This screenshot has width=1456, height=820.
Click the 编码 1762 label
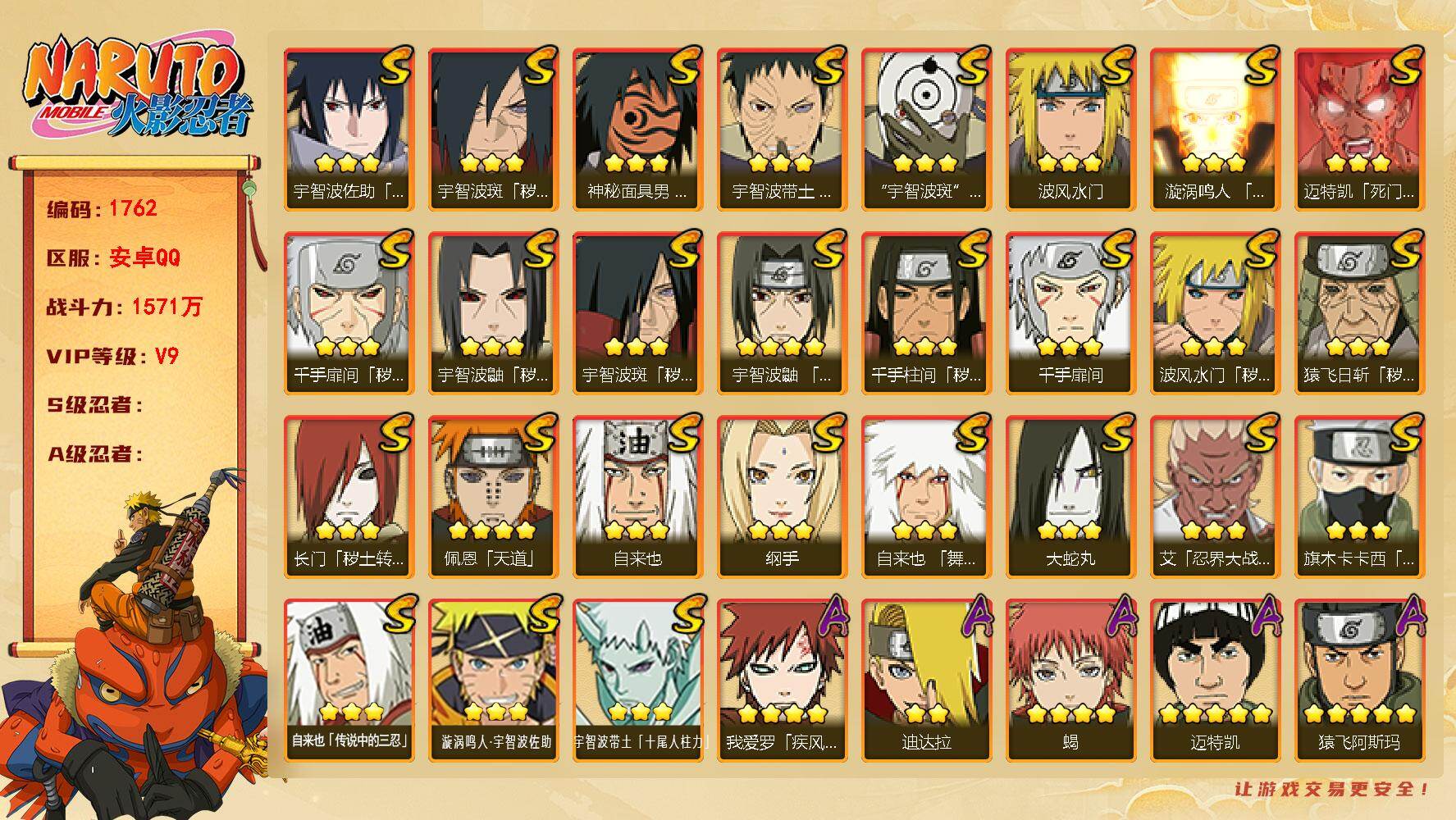click(102, 208)
